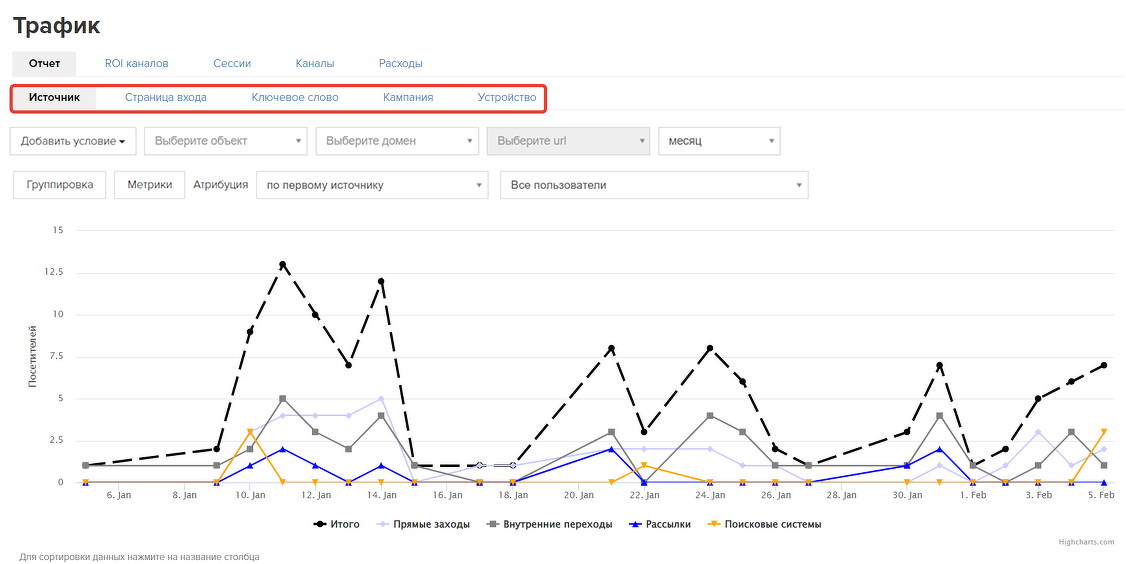
Task: Expand the Все пользователи dropdown
Action: [654, 185]
